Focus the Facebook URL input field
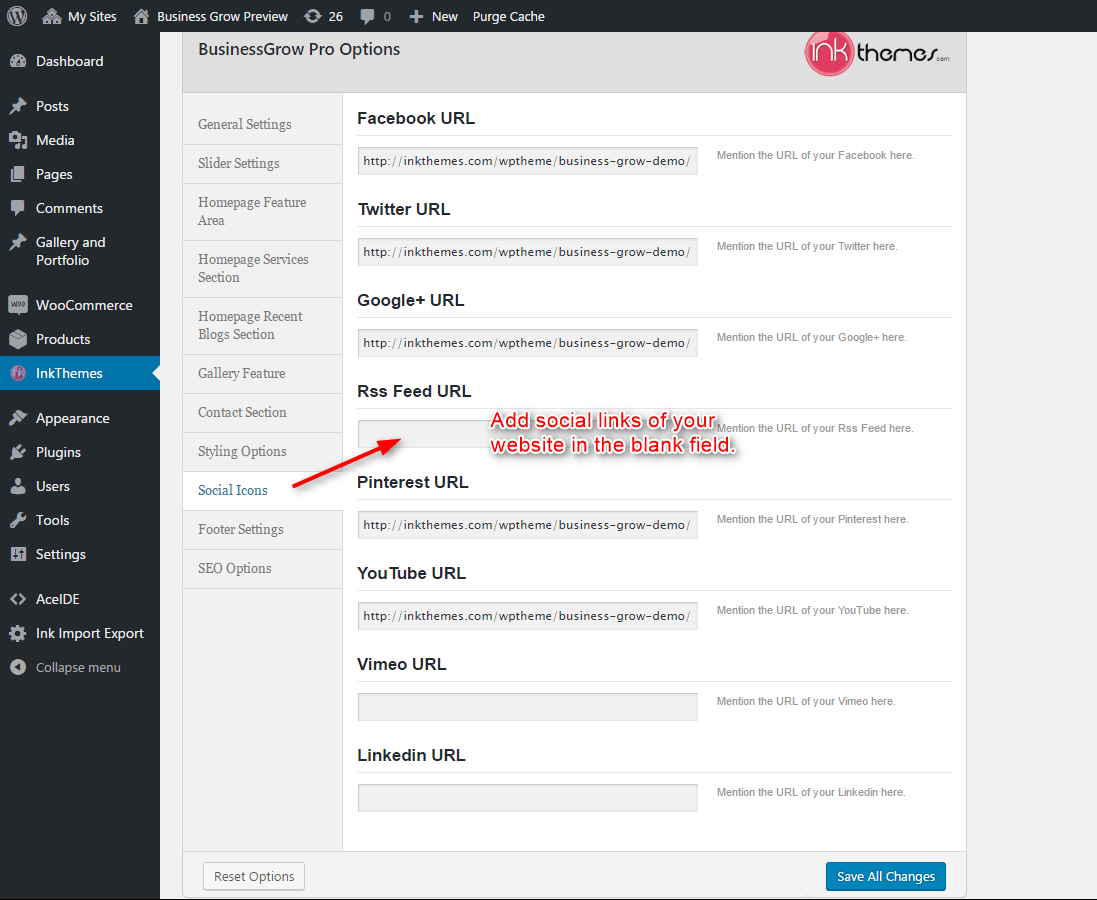The height and width of the screenshot is (900, 1097). click(x=528, y=161)
